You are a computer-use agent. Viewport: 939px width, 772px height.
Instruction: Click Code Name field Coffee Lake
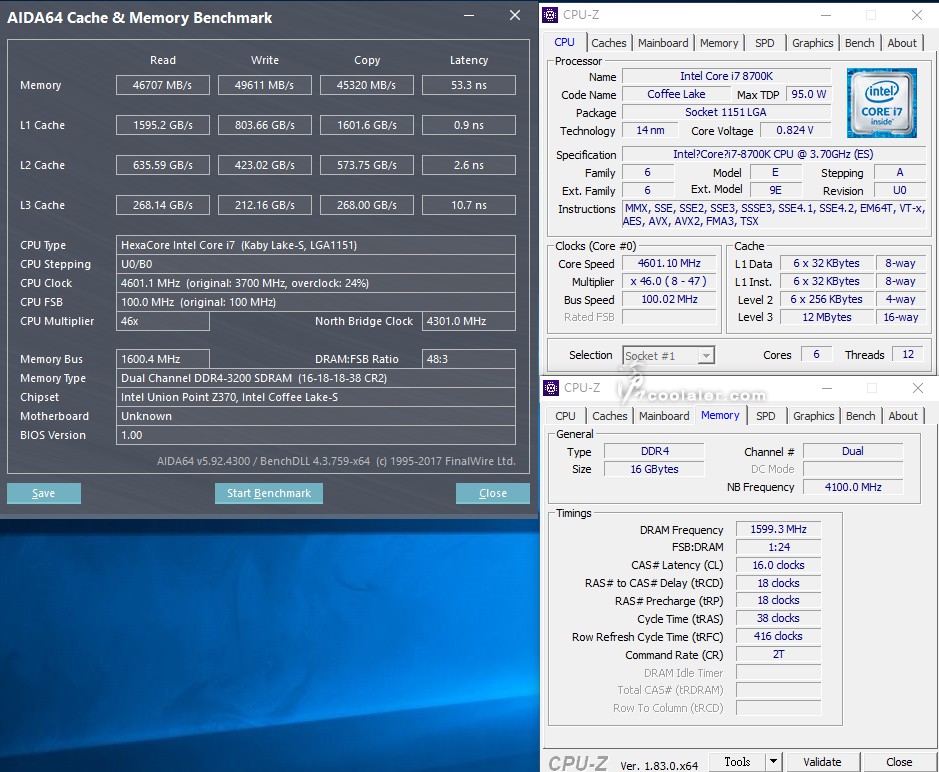tap(676, 94)
